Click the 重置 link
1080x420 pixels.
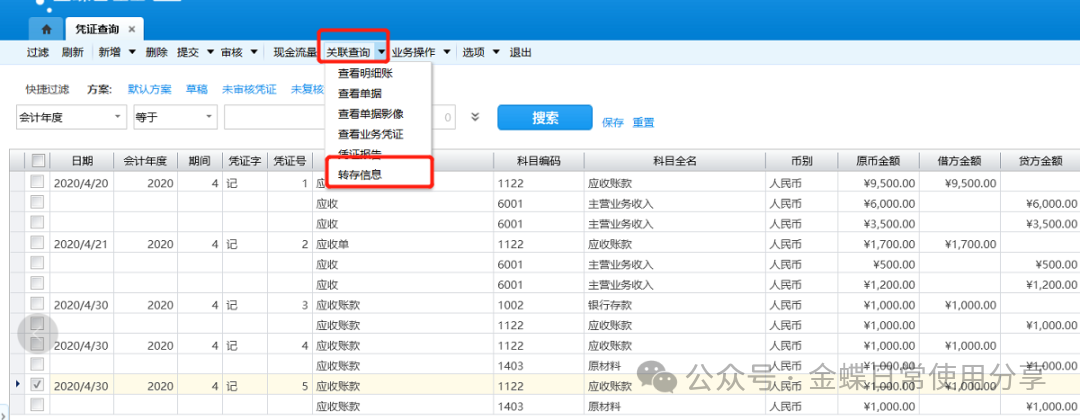pos(643,123)
